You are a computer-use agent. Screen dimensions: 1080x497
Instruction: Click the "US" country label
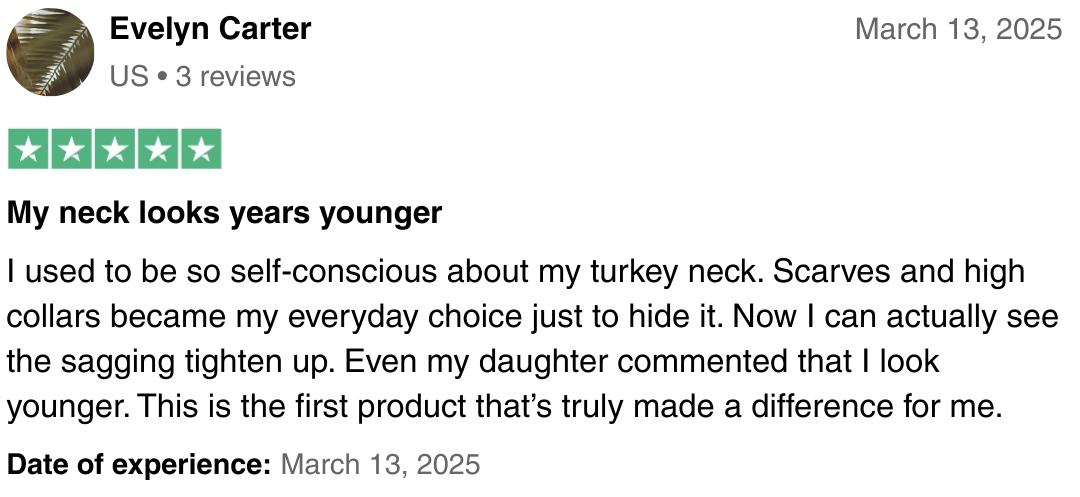[x=129, y=77]
